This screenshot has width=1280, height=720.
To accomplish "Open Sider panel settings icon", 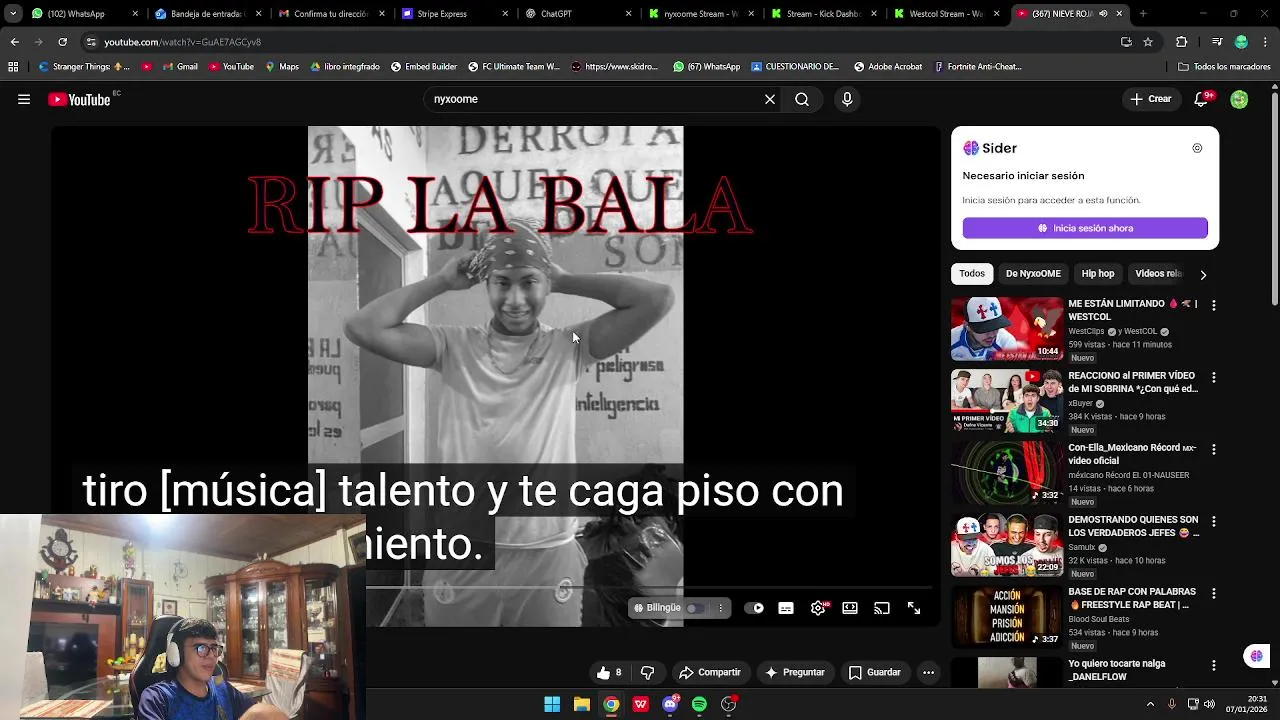I will click(1197, 148).
